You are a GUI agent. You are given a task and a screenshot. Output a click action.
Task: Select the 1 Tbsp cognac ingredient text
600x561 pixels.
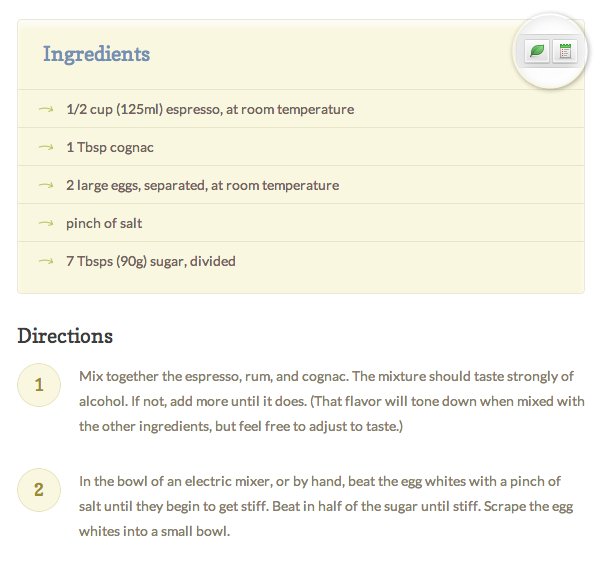tap(110, 147)
